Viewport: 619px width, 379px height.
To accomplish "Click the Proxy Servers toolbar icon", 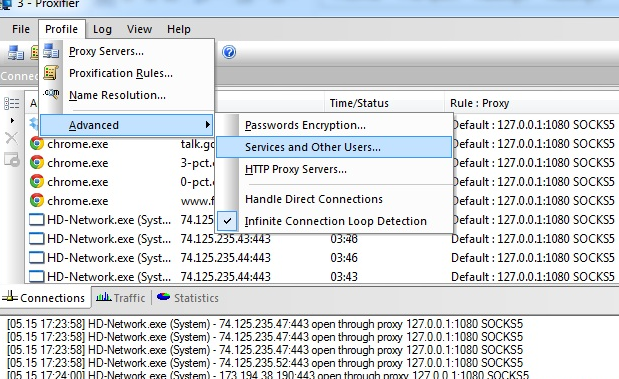I will pos(16,53).
